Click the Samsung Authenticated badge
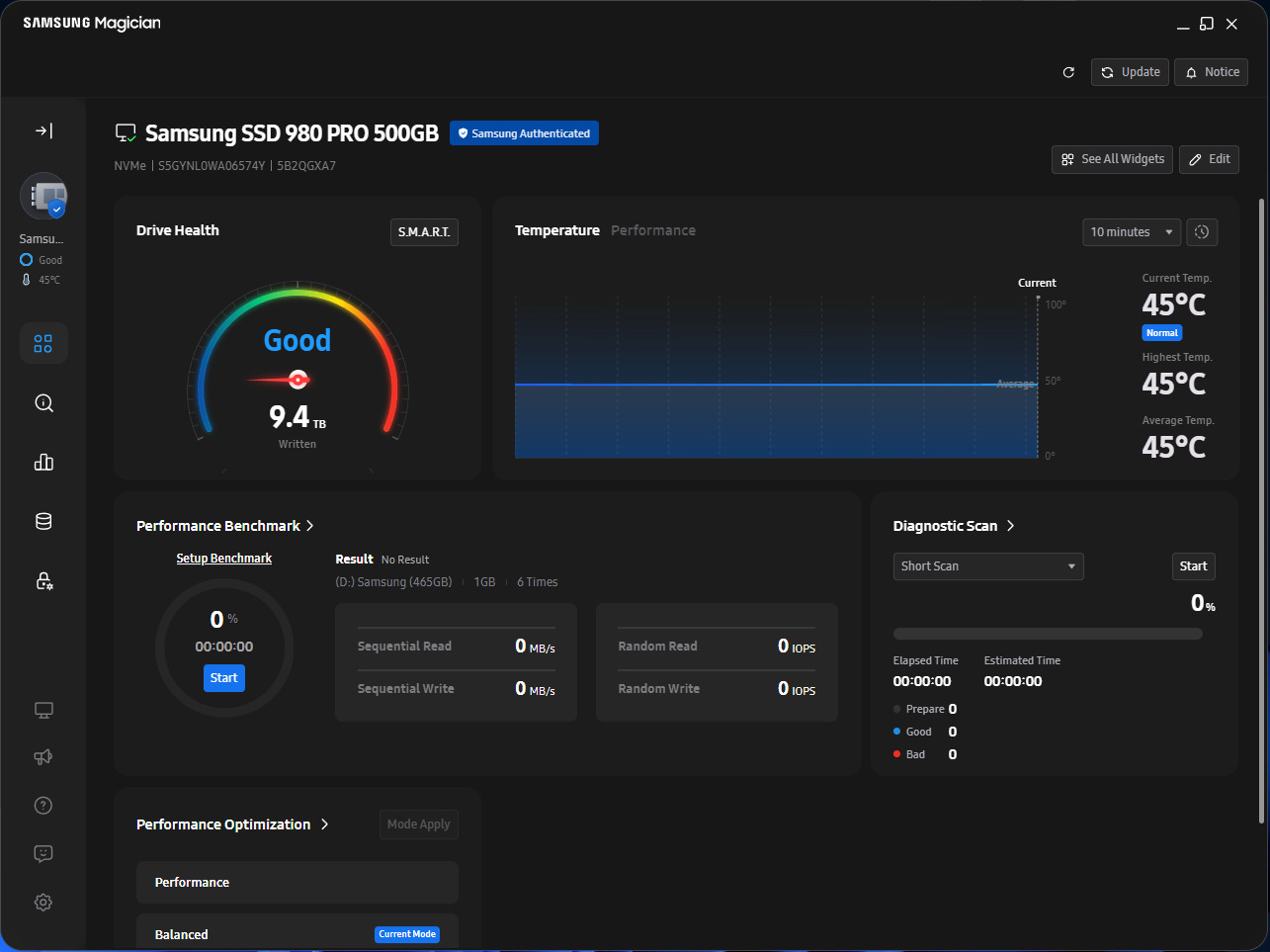This screenshot has height=952, width=1270. pyautogui.click(x=524, y=133)
